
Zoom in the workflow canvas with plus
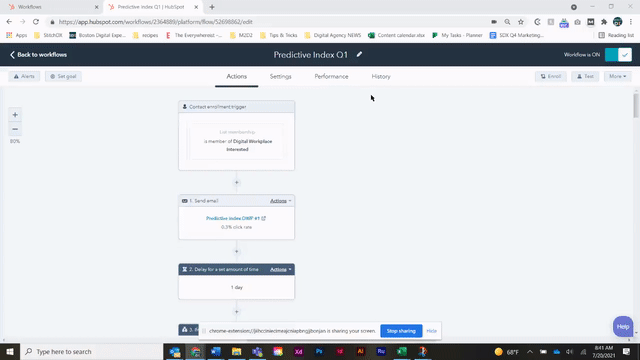[15, 115]
